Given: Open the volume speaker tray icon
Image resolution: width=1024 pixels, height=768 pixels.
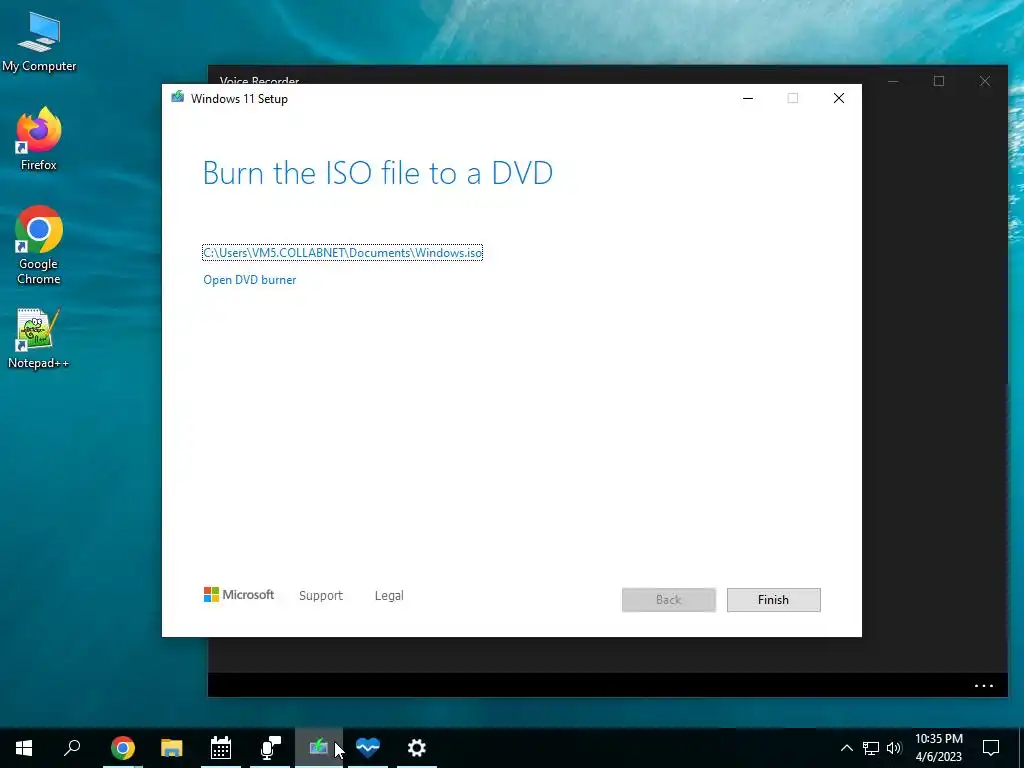Looking at the screenshot, I should point(894,748).
